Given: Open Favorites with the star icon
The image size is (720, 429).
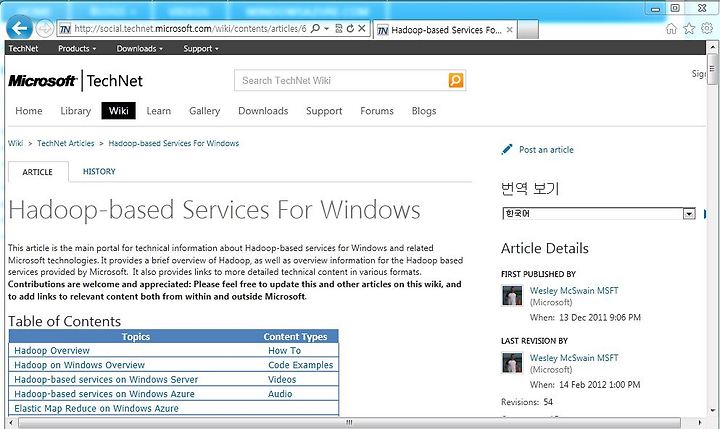Looking at the screenshot, I should (x=689, y=29).
